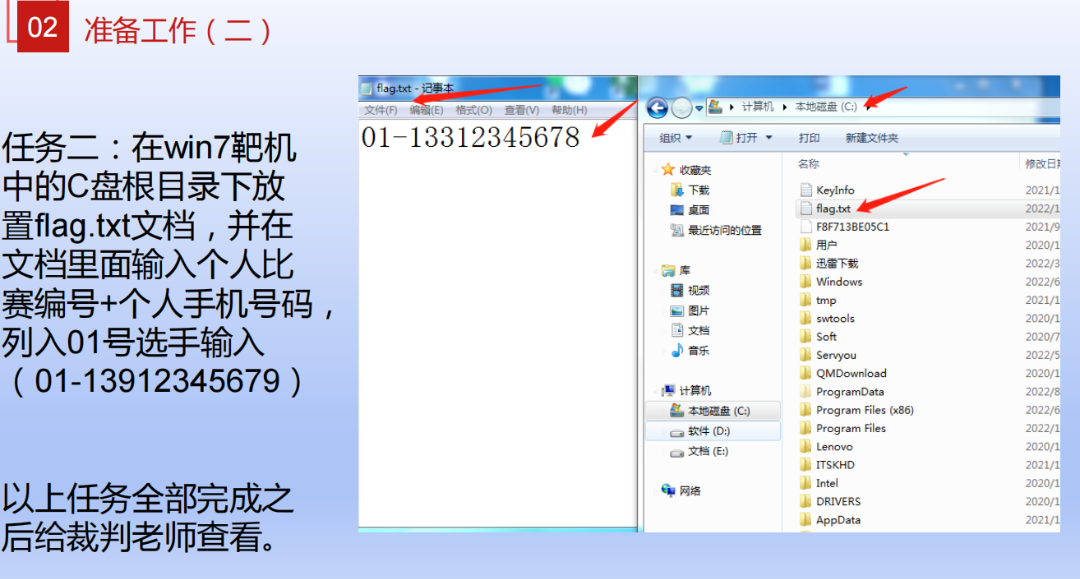Click the 2022/1 date of flag.txt
Image resolution: width=1080 pixels, height=579 pixels.
[1042, 208]
